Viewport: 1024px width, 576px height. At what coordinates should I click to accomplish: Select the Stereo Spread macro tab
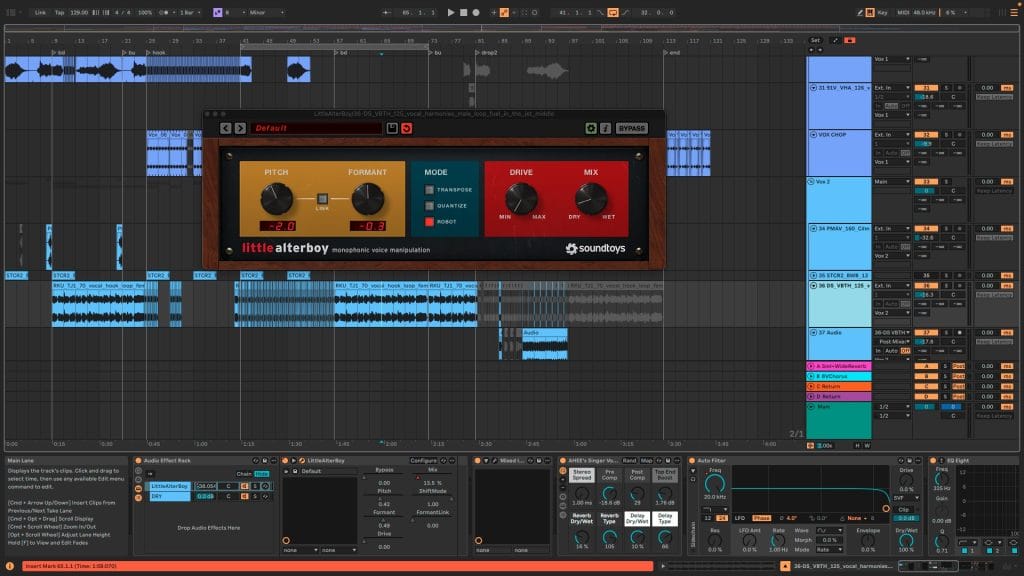[581, 473]
